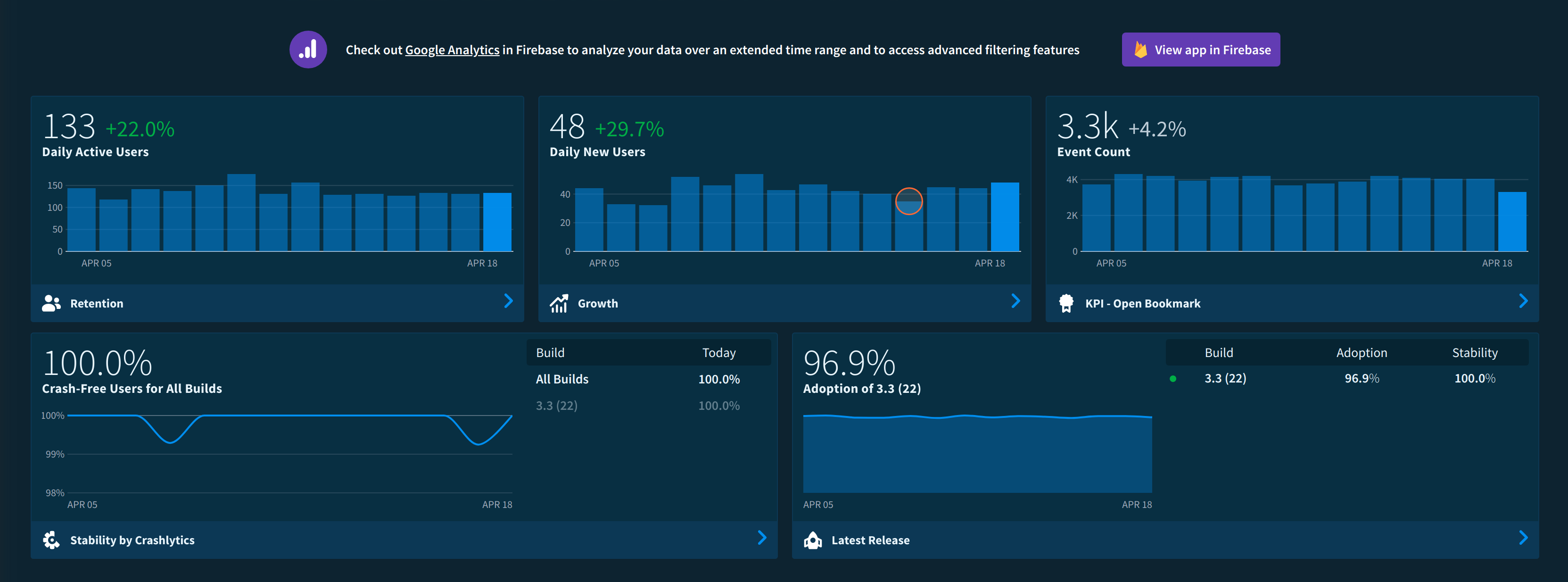
Task: Click the purple Google Analytics icon
Action: (308, 50)
